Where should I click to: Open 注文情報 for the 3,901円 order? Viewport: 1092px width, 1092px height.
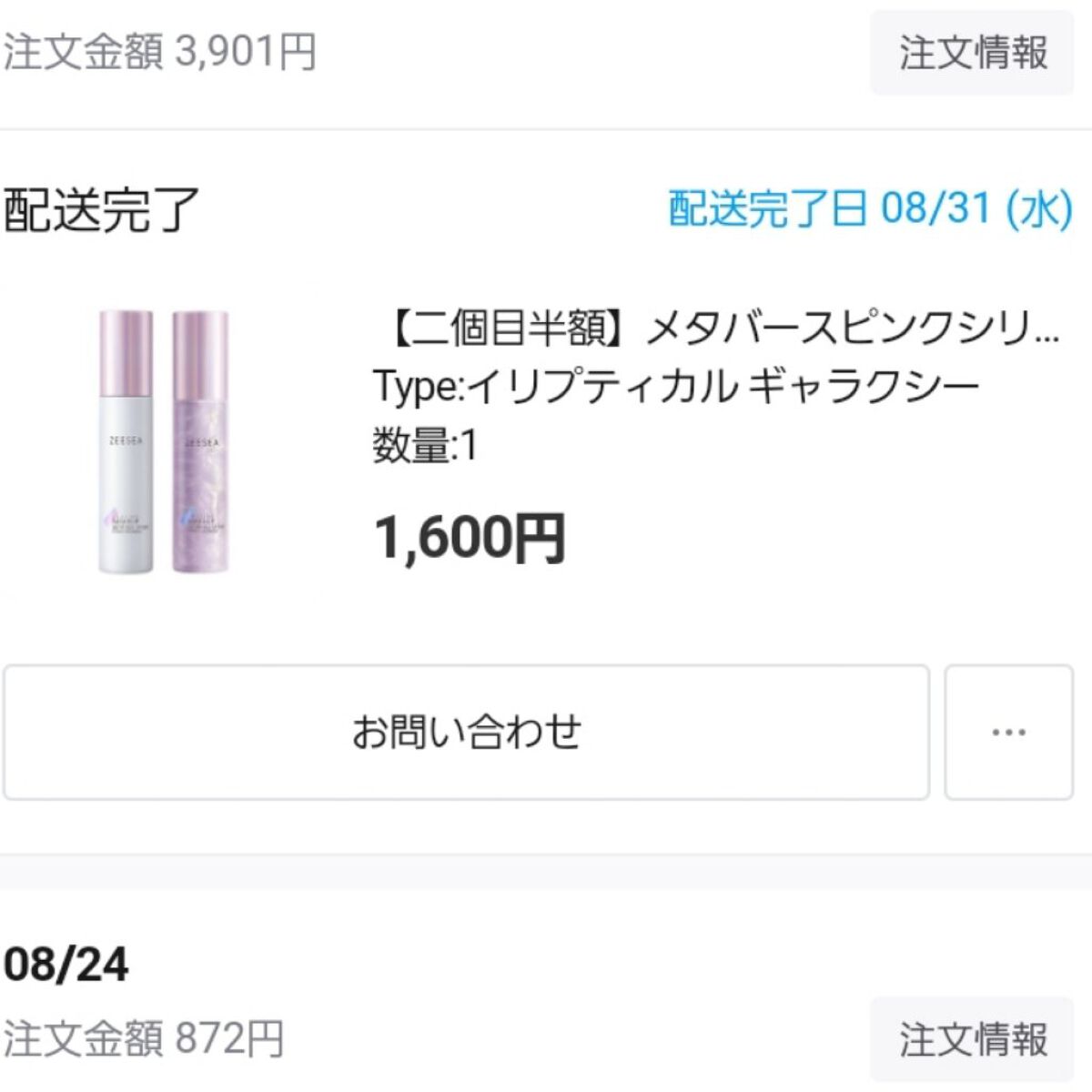tap(972, 53)
